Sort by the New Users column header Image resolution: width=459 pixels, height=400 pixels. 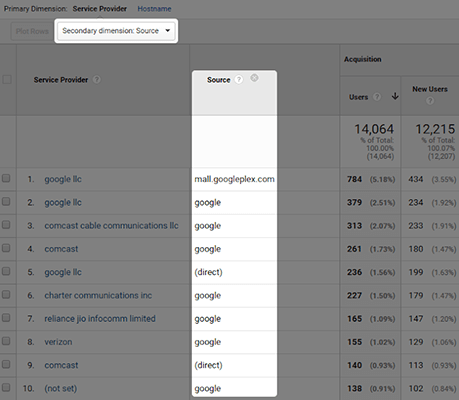point(430,89)
